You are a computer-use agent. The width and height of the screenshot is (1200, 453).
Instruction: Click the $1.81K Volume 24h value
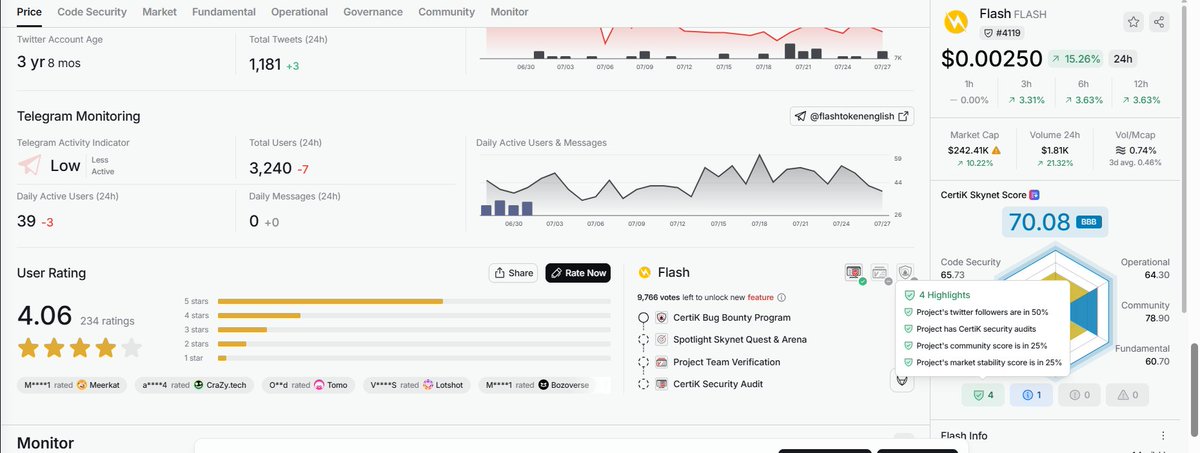pos(1055,150)
